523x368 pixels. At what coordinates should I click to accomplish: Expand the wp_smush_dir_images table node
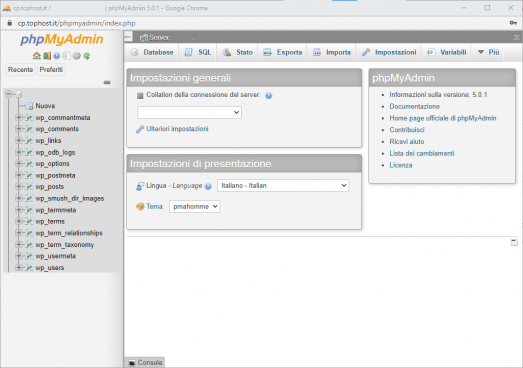click(19, 198)
